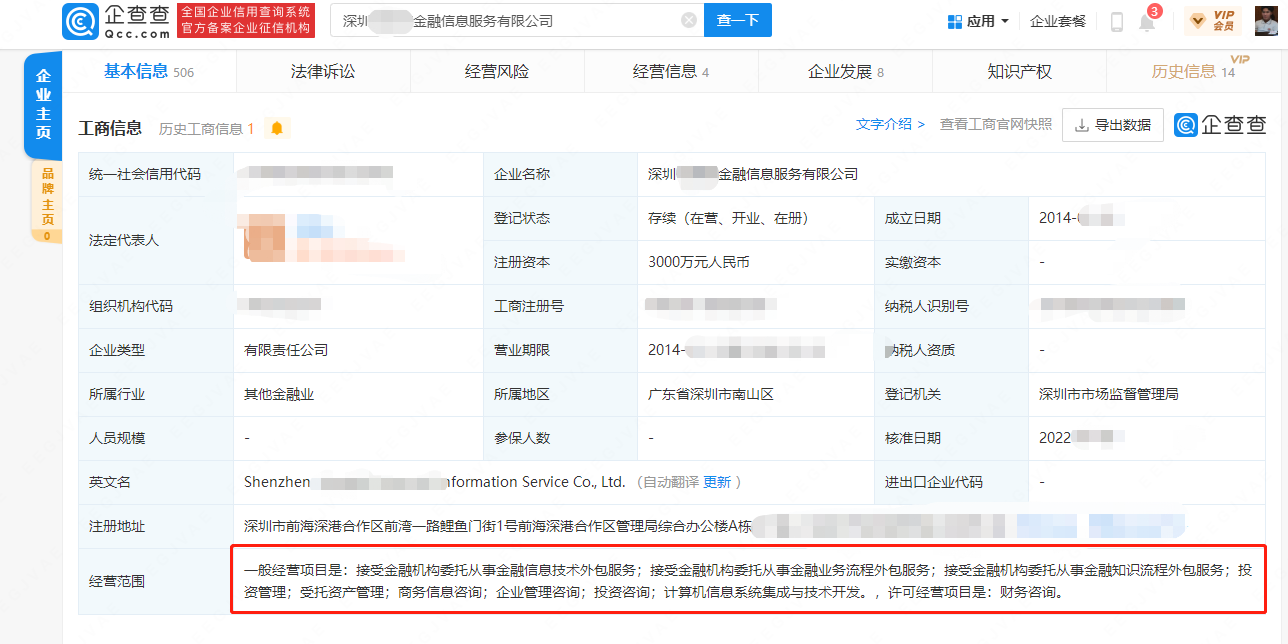Click the user avatar at top right
1288x644 pixels.
coord(1266,19)
